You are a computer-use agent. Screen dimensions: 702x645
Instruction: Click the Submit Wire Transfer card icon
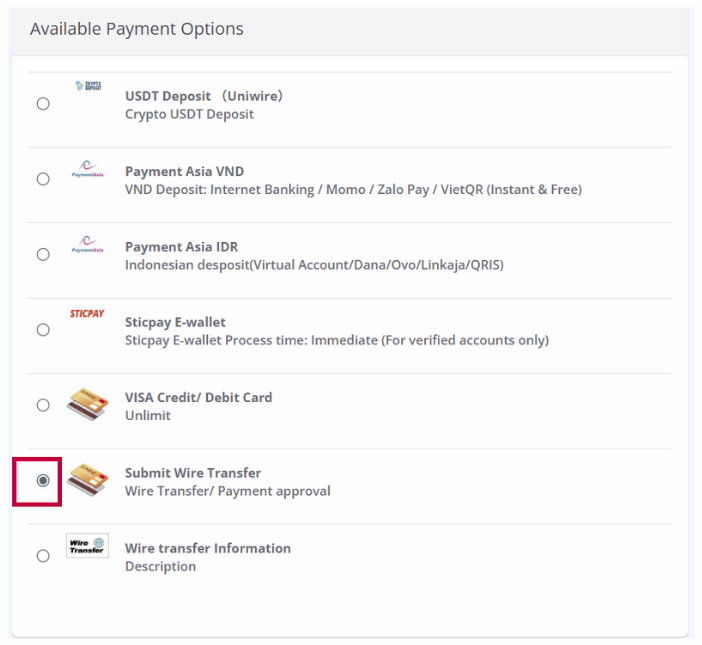[87, 480]
